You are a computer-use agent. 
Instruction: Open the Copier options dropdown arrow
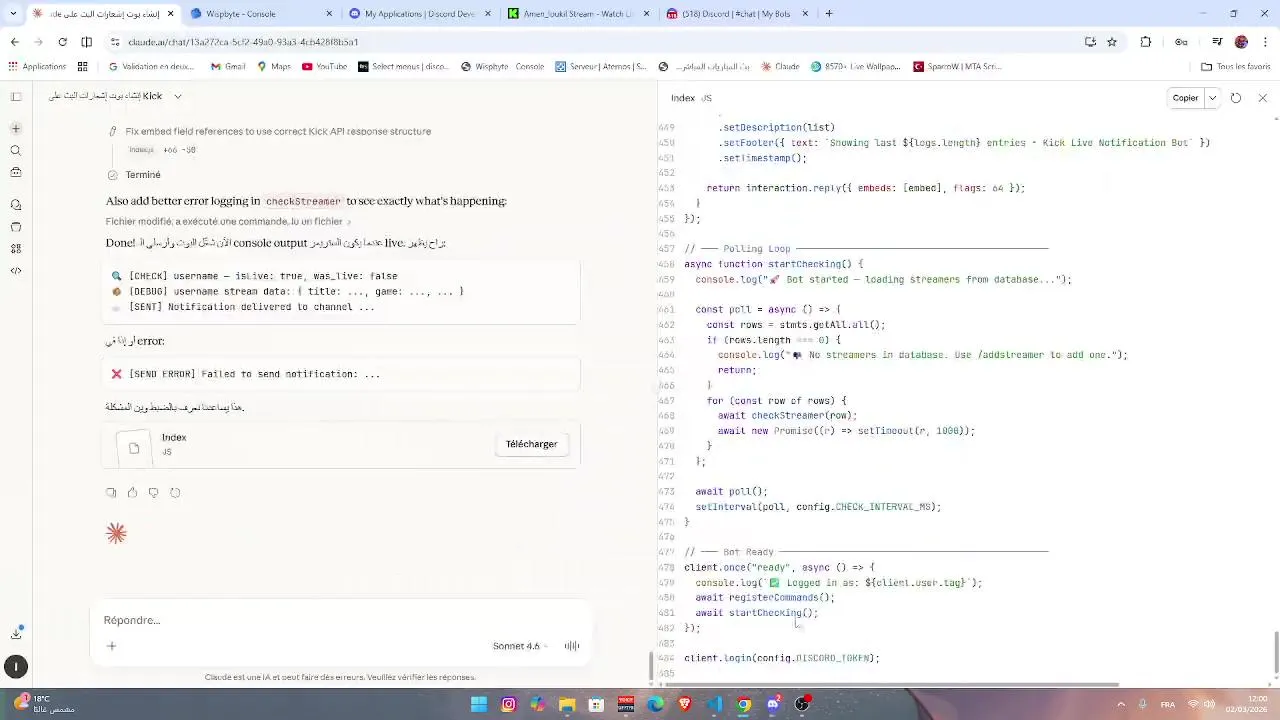(1213, 98)
